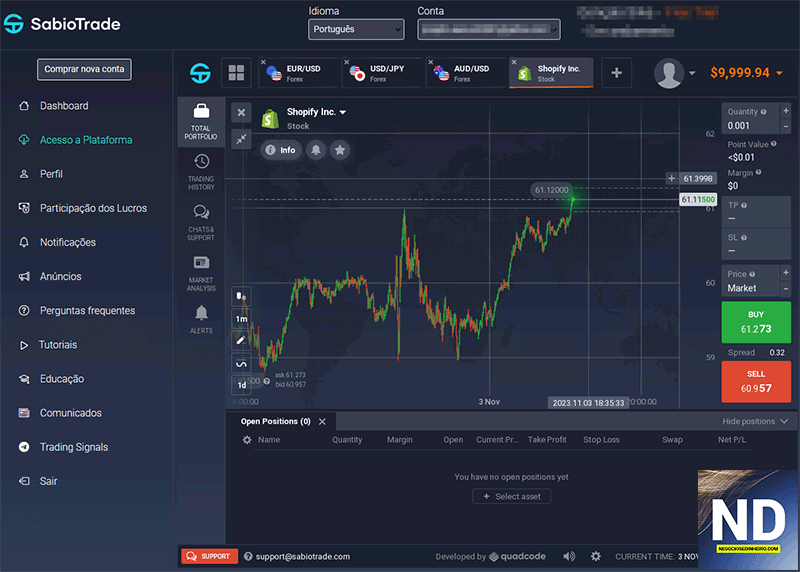Open Acesso a Plataforma menu item
Image resolution: width=800 pixels, height=572 pixels.
86,140
